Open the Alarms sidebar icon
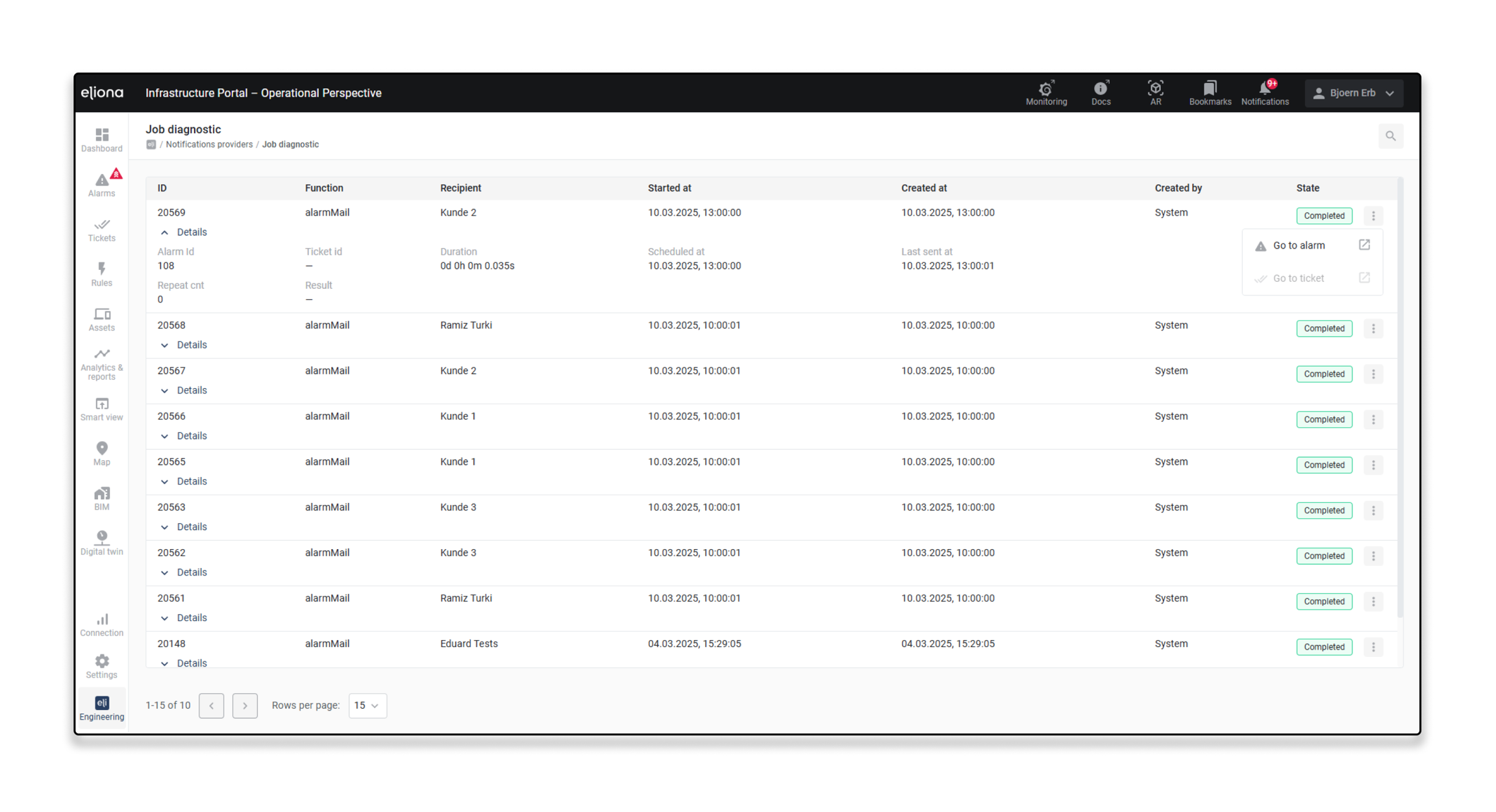This screenshot has width=1496, height=812. (x=102, y=184)
